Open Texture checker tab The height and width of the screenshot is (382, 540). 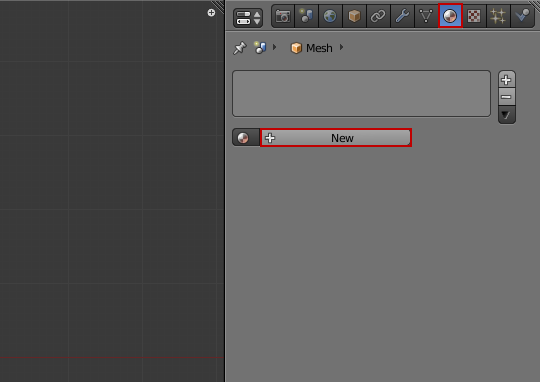474,16
